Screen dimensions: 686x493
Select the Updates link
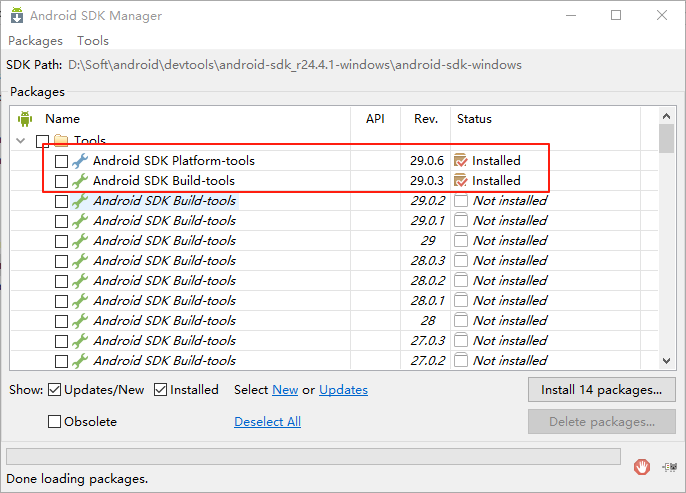[x=343, y=390]
